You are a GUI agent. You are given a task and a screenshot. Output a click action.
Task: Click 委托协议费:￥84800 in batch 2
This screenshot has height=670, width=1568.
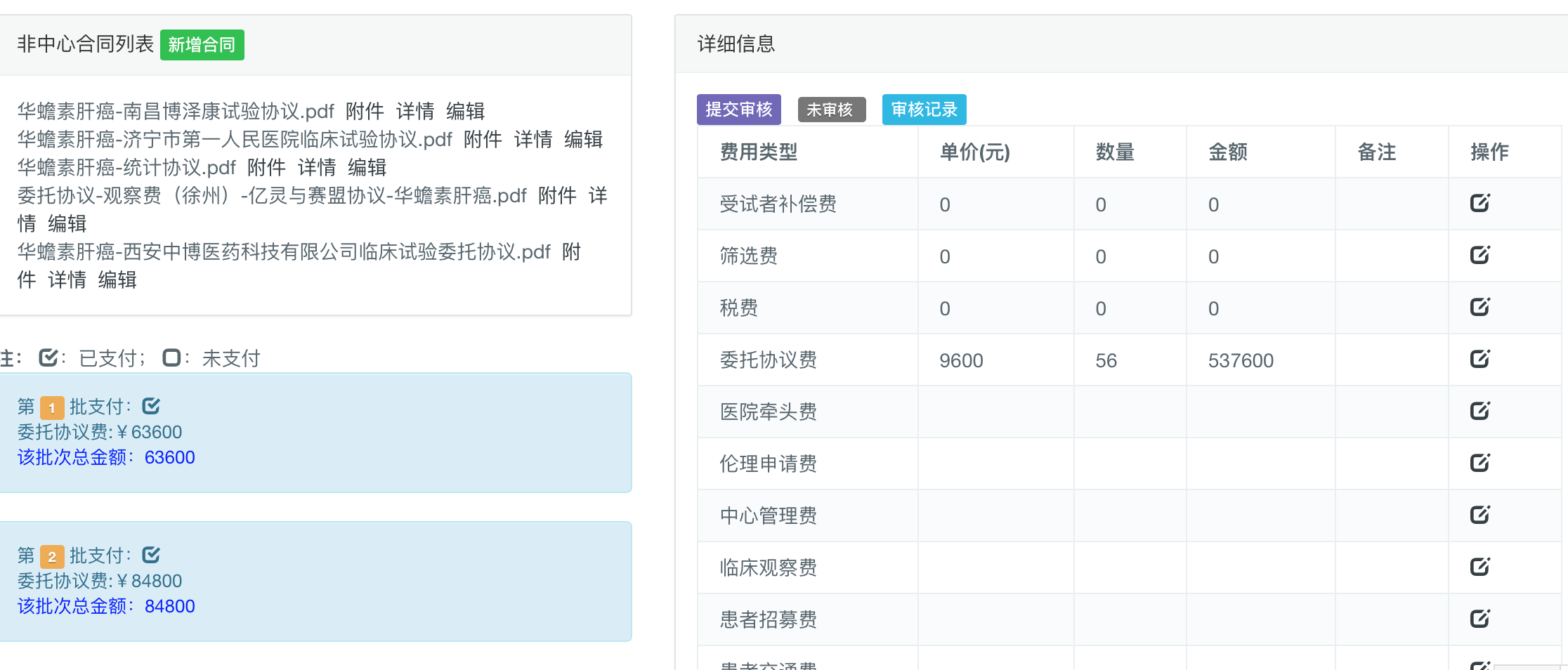tap(100, 581)
